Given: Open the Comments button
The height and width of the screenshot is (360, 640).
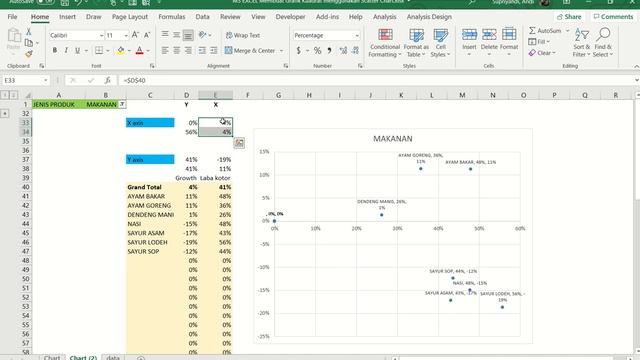Looking at the screenshot, I should point(613,17).
